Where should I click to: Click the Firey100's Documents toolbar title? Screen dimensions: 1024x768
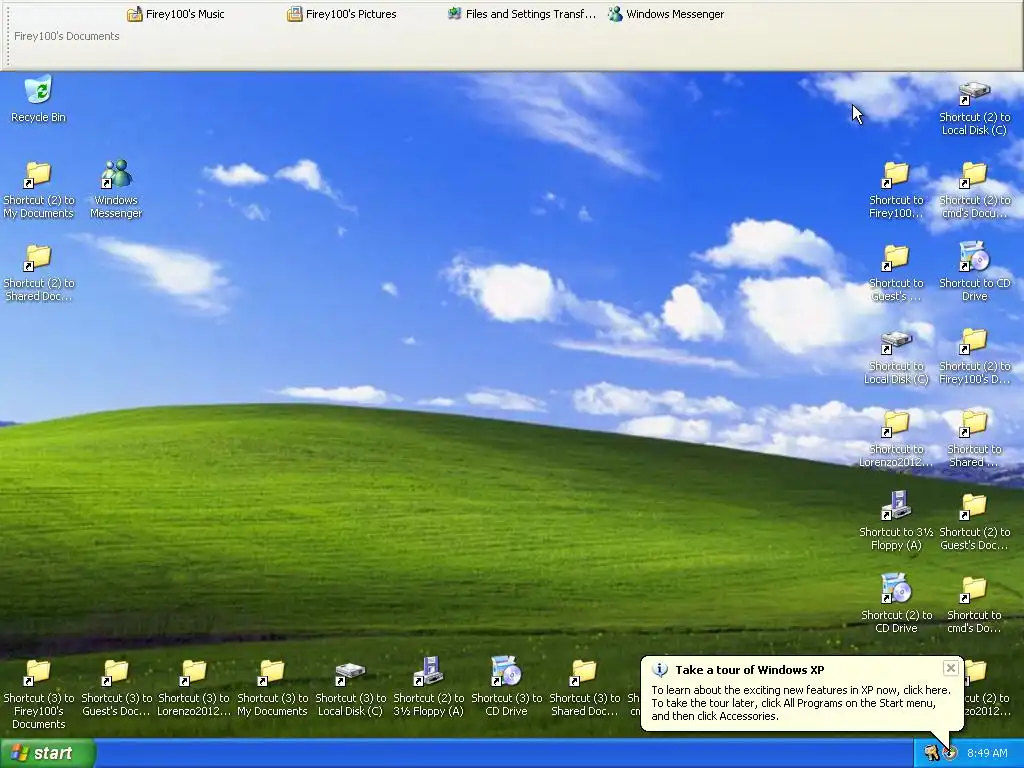(x=67, y=36)
